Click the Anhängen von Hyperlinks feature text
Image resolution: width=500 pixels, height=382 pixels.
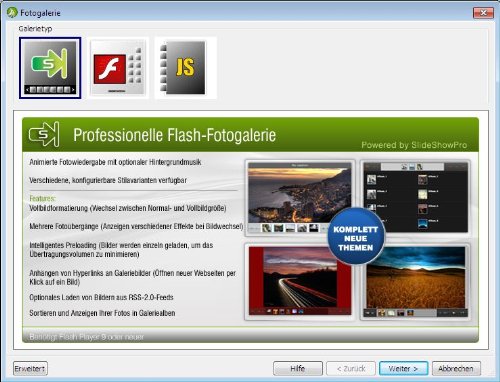tap(133, 277)
